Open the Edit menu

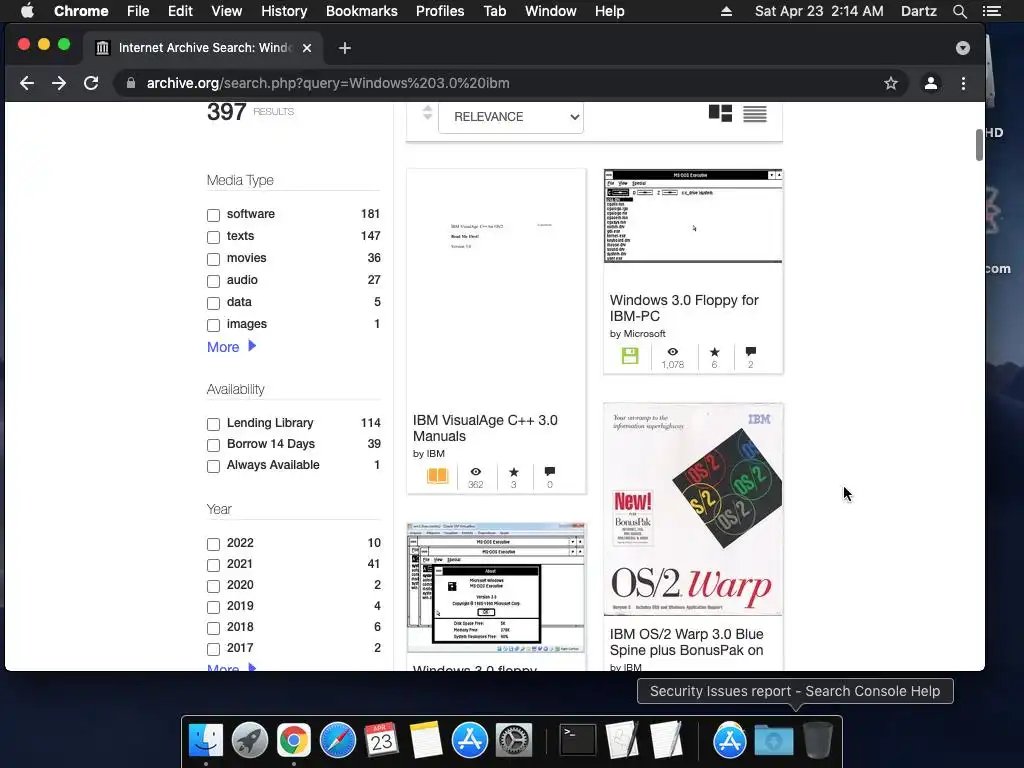click(x=180, y=11)
